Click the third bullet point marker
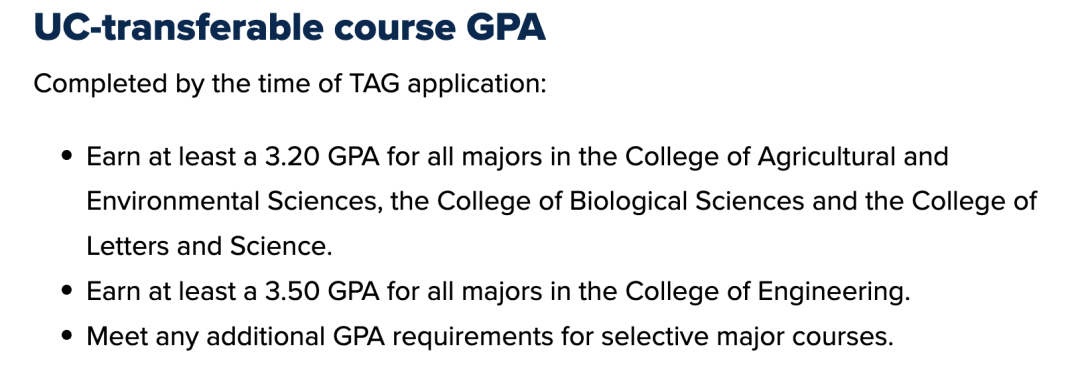 coord(66,337)
